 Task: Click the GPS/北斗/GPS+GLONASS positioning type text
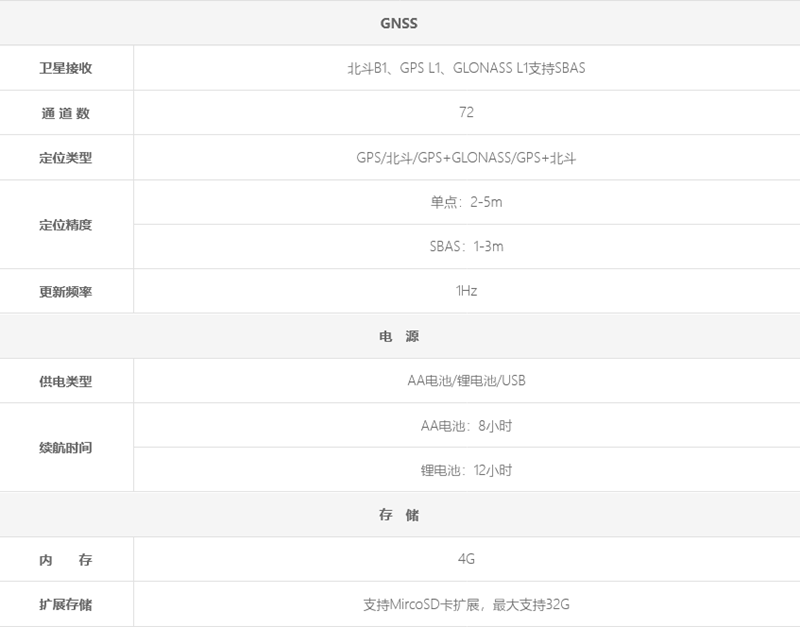466,158
